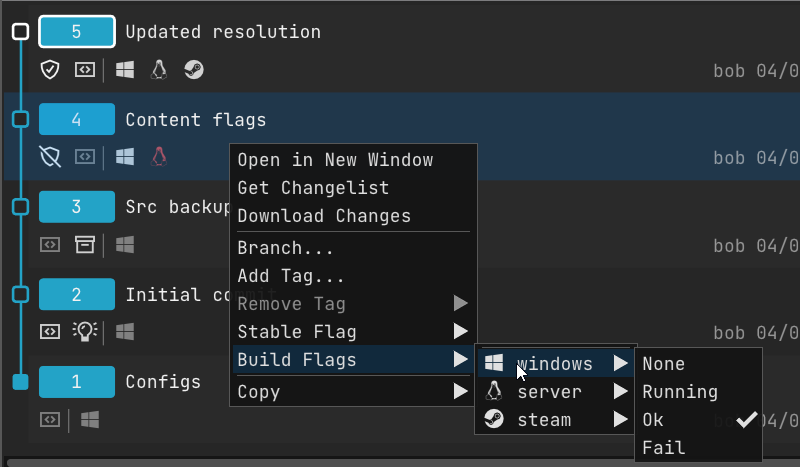
Task: Click the shield check icon on revision 5
Action: pos(50,70)
